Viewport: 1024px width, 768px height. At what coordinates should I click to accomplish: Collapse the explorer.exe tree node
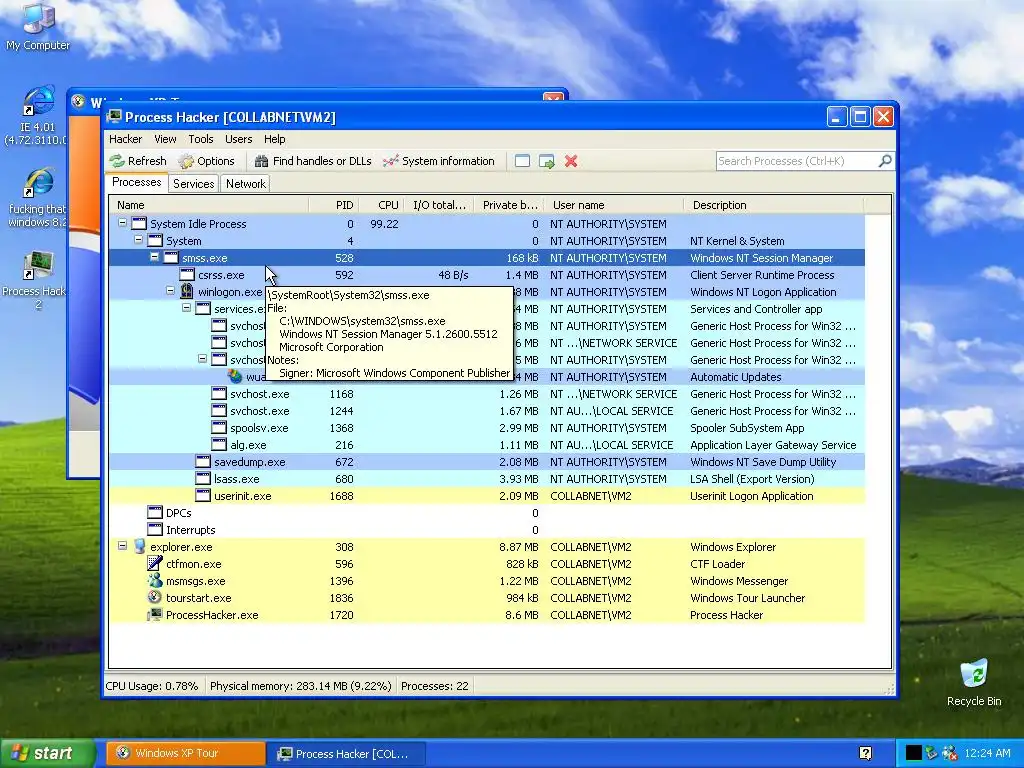(x=122, y=545)
